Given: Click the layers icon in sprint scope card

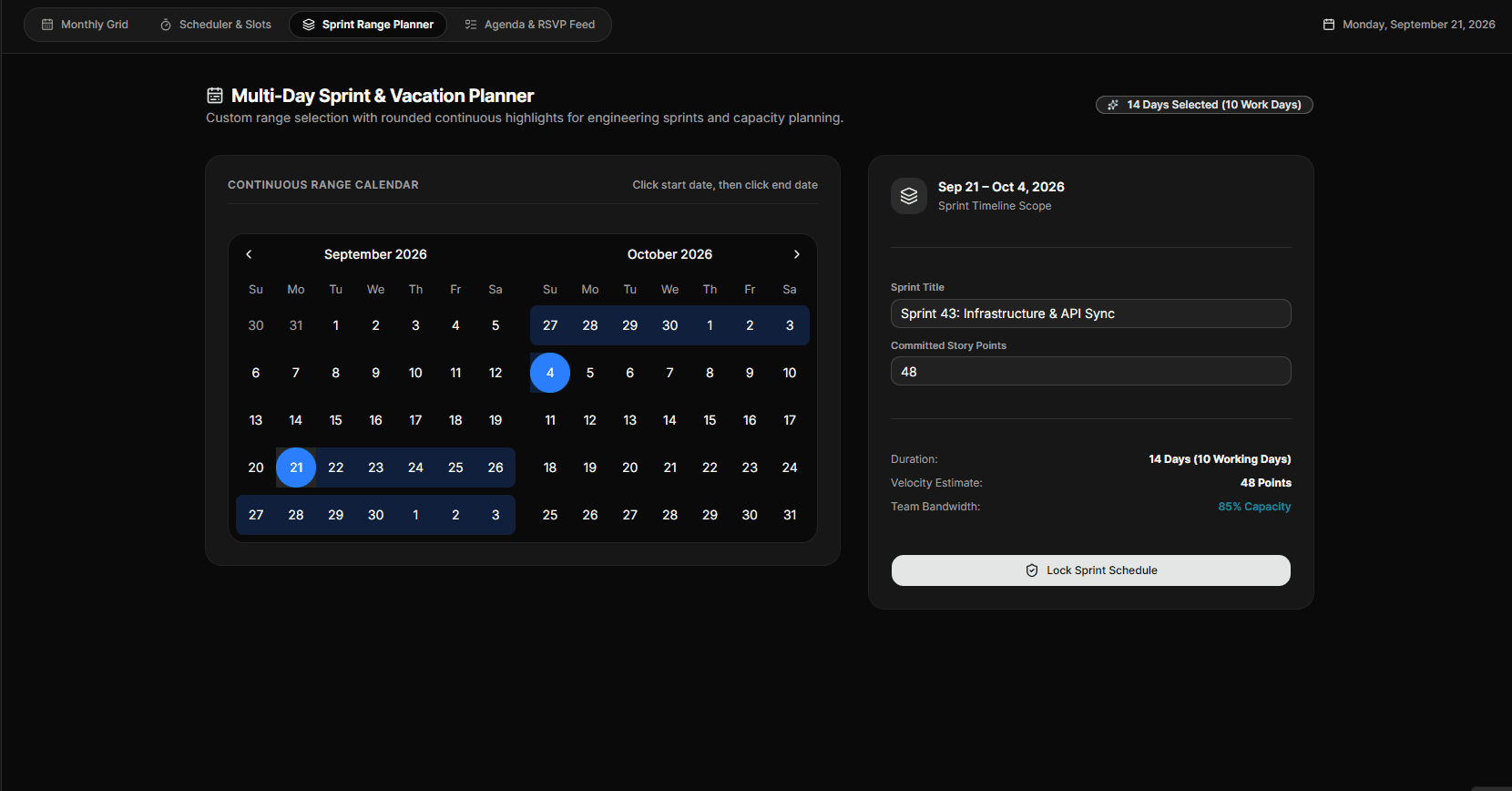Looking at the screenshot, I should tap(909, 196).
